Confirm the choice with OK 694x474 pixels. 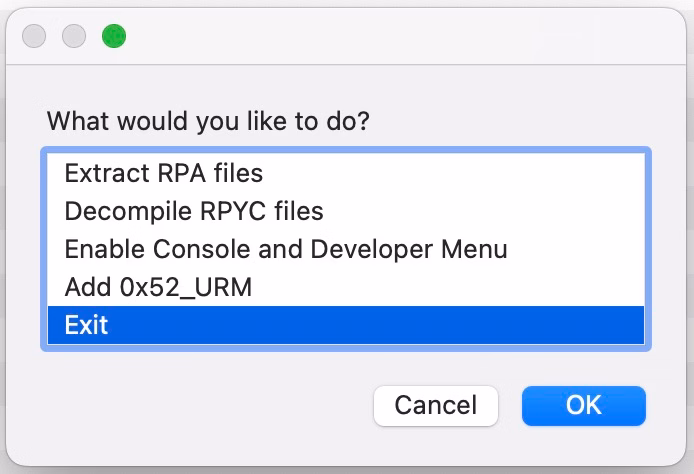click(583, 405)
